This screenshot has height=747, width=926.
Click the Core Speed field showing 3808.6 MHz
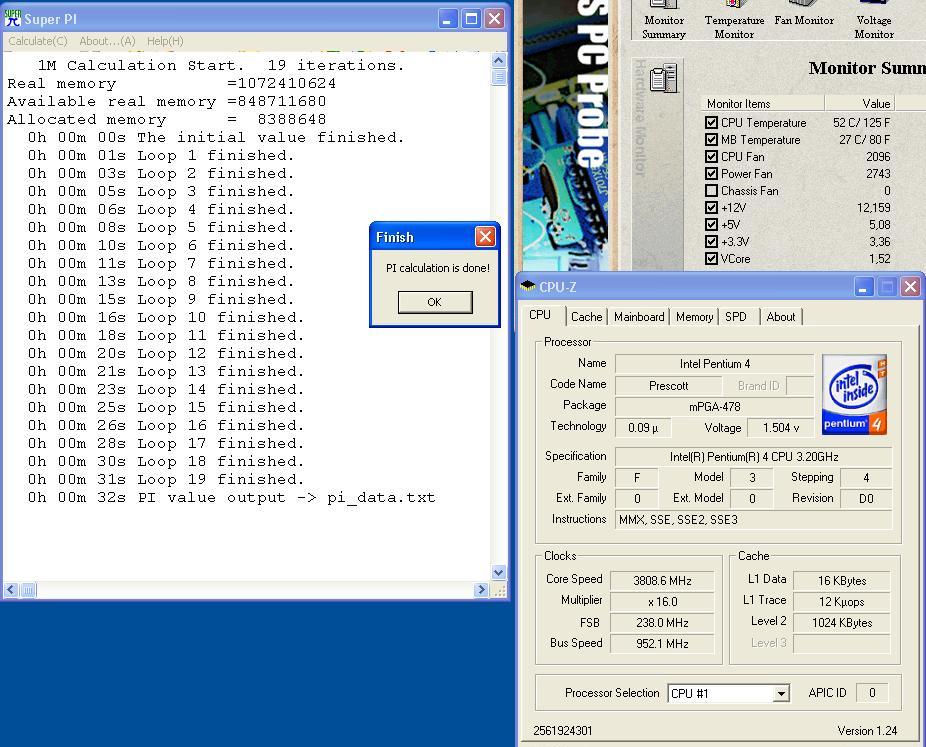(662, 581)
